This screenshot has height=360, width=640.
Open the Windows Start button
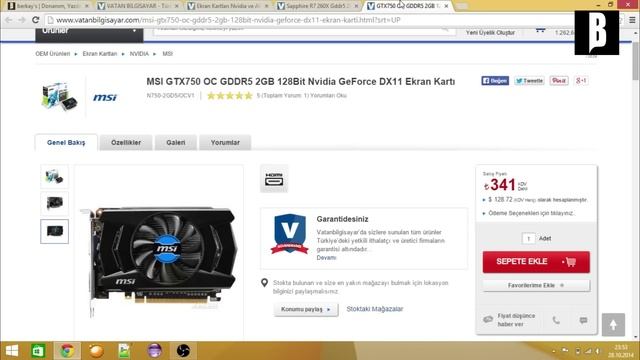[x=12, y=351]
